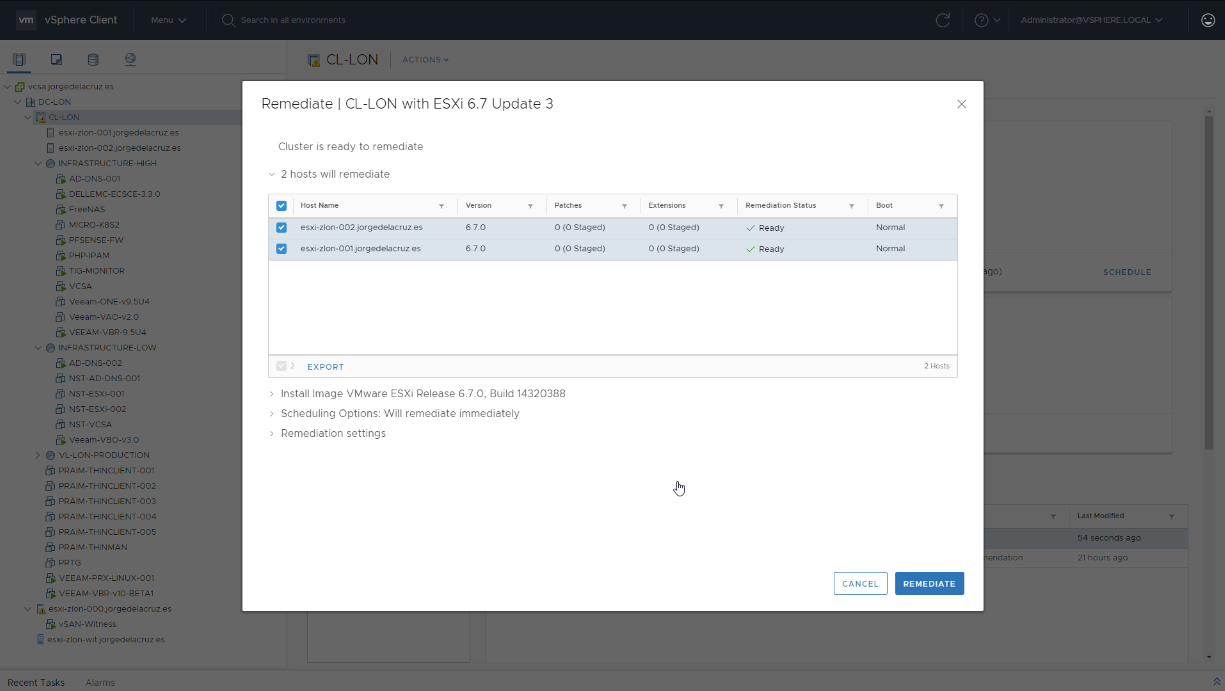Image resolution: width=1225 pixels, height=691 pixels.
Task: Open the Boot column filter
Action: coord(941,206)
